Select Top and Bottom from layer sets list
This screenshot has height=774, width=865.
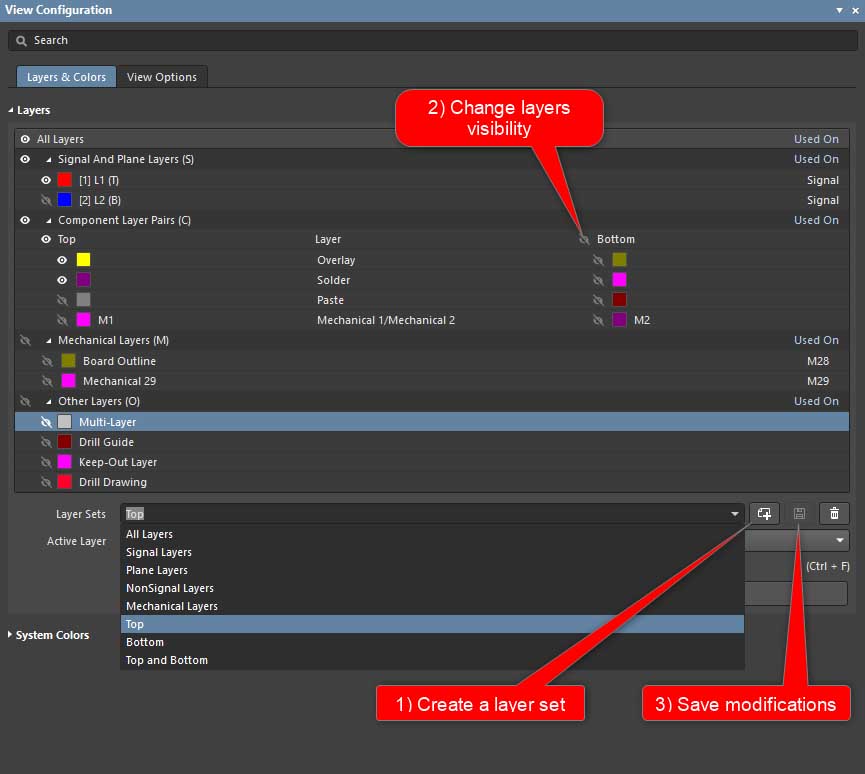click(167, 660)
